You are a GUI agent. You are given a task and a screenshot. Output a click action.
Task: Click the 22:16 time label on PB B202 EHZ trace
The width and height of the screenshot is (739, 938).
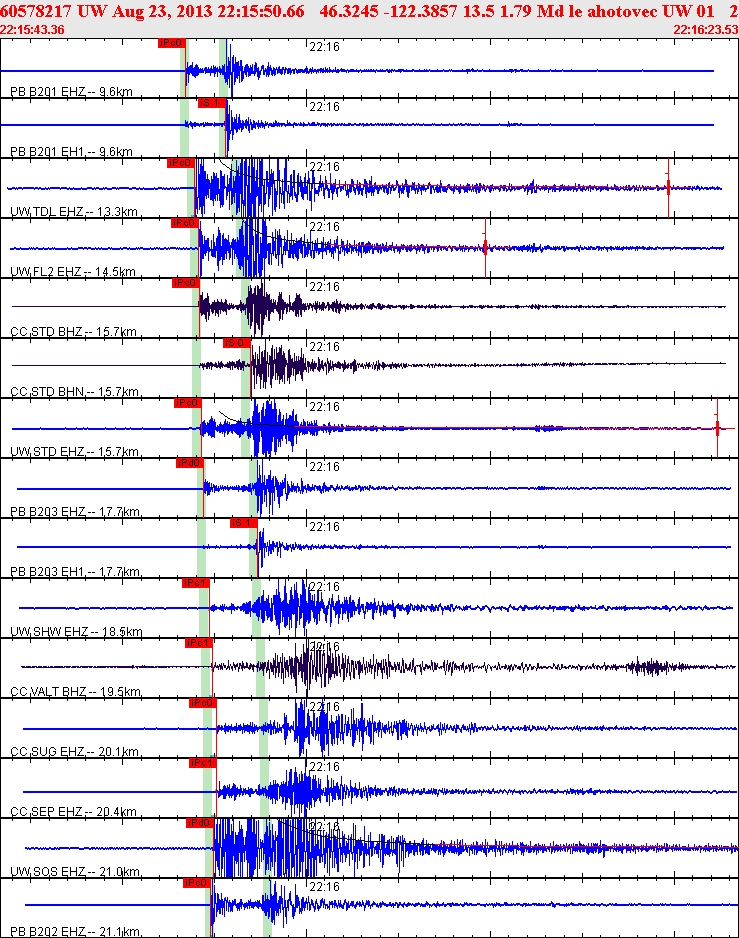pos(324,887)
